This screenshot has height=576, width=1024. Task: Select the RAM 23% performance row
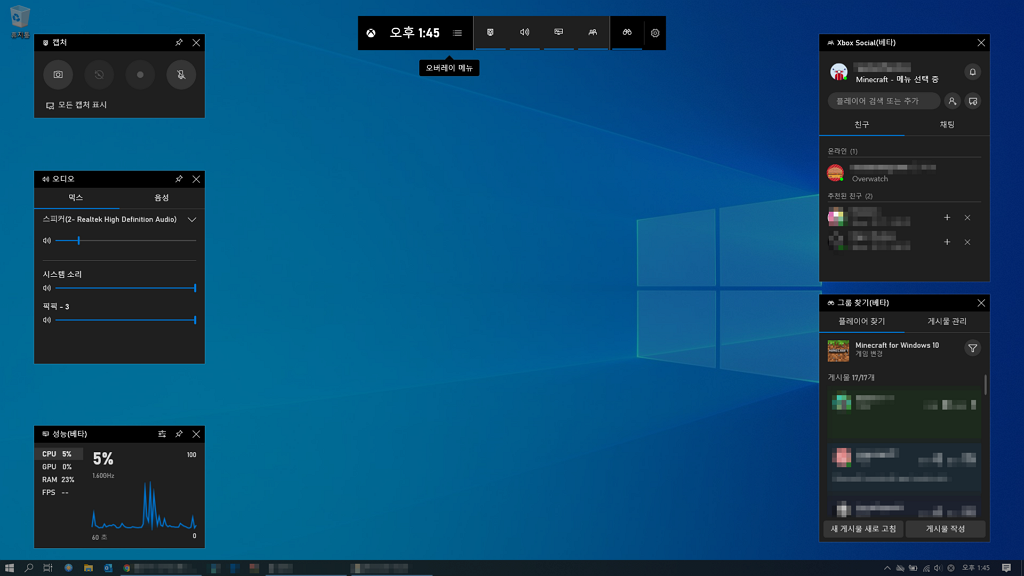click(59, 479)
